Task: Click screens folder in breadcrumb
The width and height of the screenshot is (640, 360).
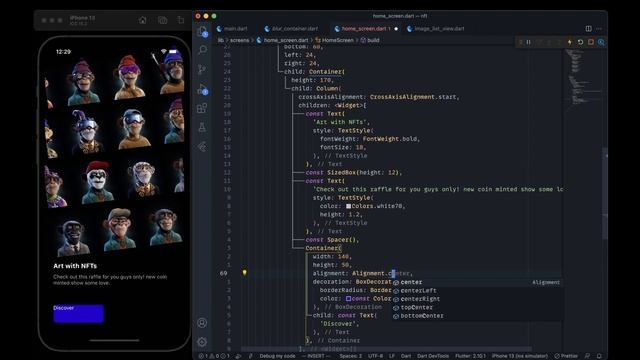Action: pos(240,40)
